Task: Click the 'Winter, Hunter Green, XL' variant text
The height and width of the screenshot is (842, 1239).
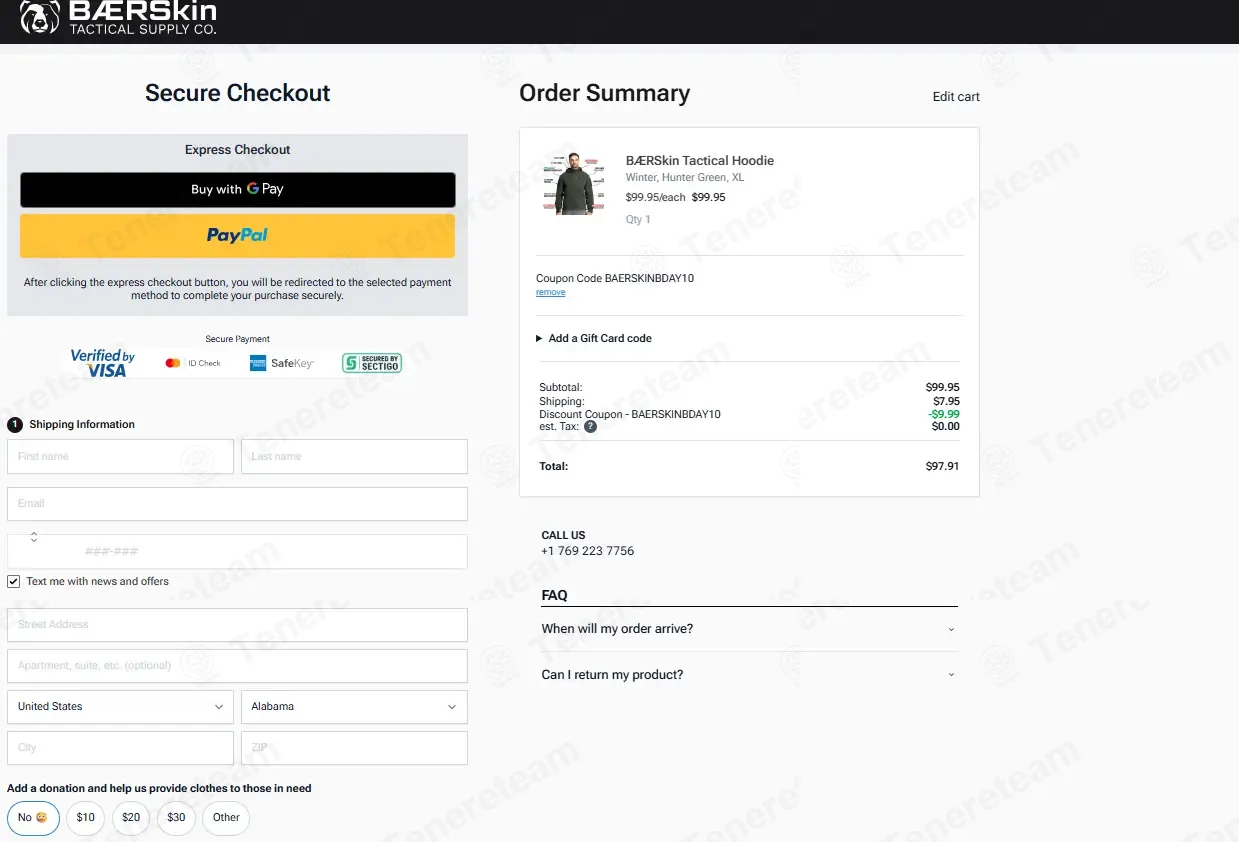Action: (x=685, y=178)
